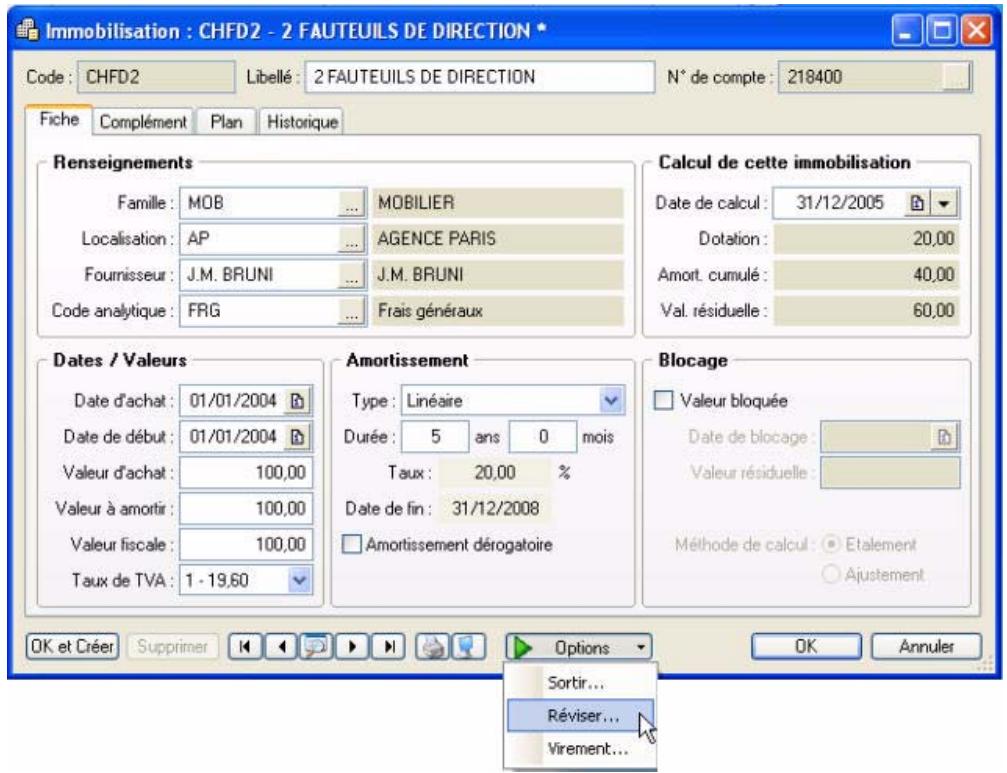
Task: Click the button beside N° de compte field
Action: pos(957,77)
